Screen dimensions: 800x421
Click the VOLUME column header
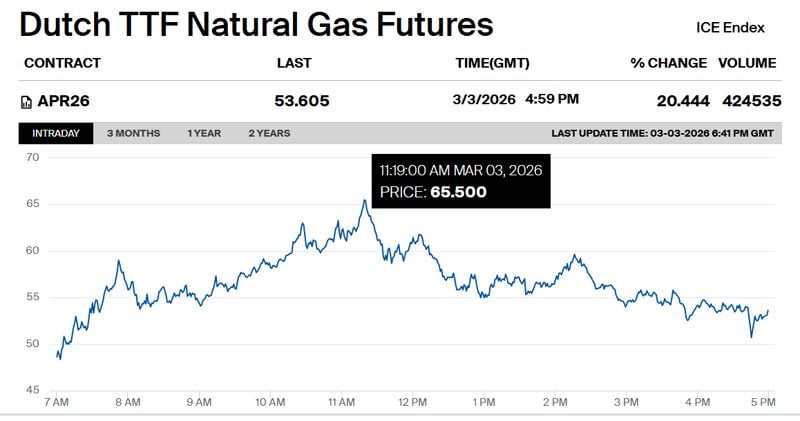coord(746,63)
